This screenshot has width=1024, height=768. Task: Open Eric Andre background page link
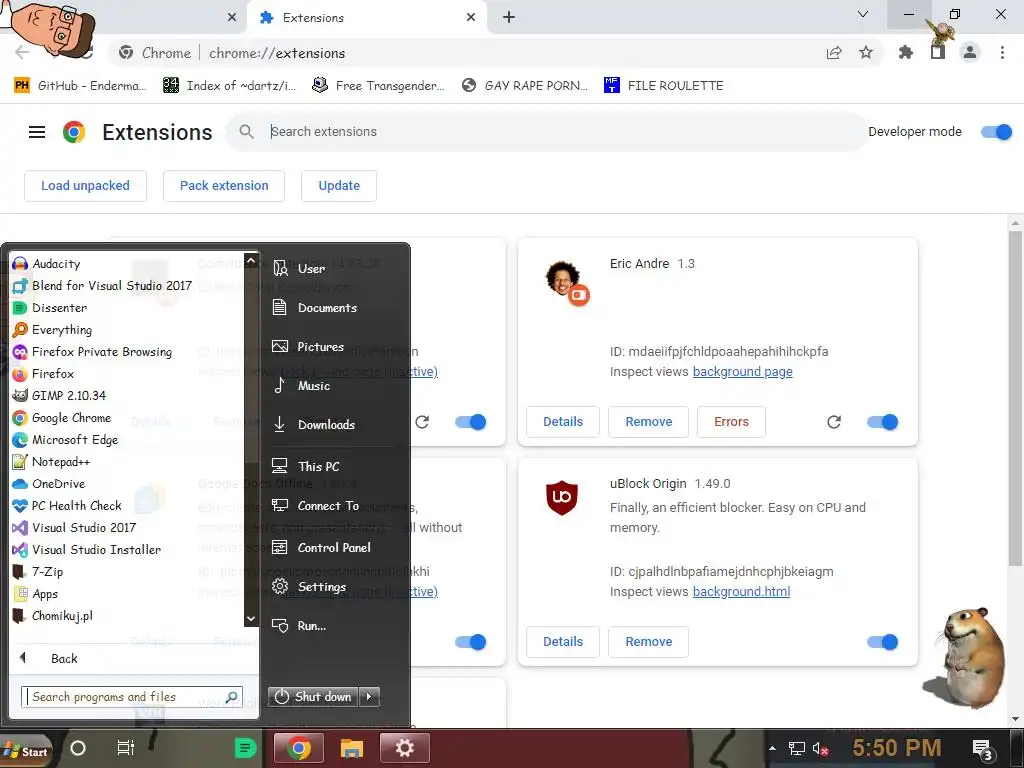743,372
